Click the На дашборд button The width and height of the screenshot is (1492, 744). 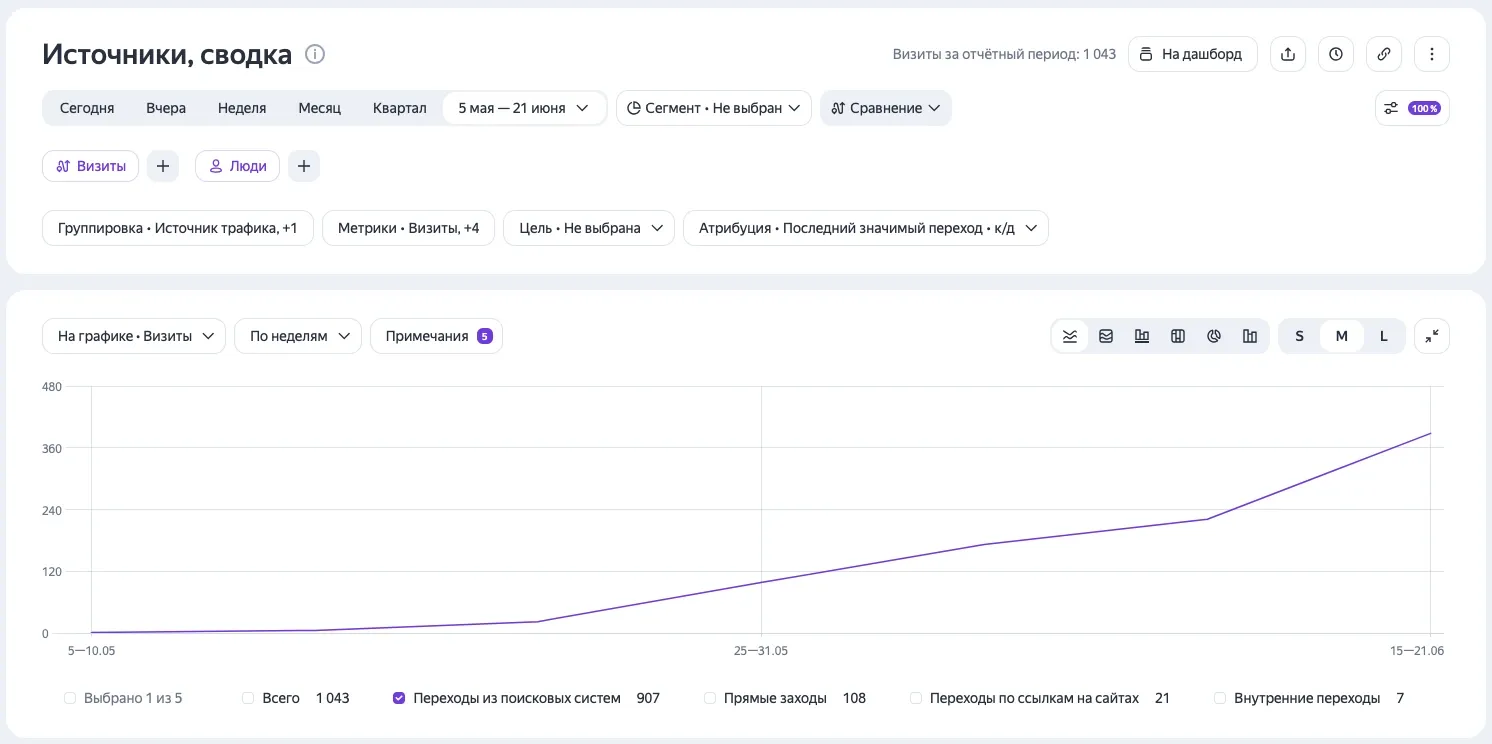1193,54
